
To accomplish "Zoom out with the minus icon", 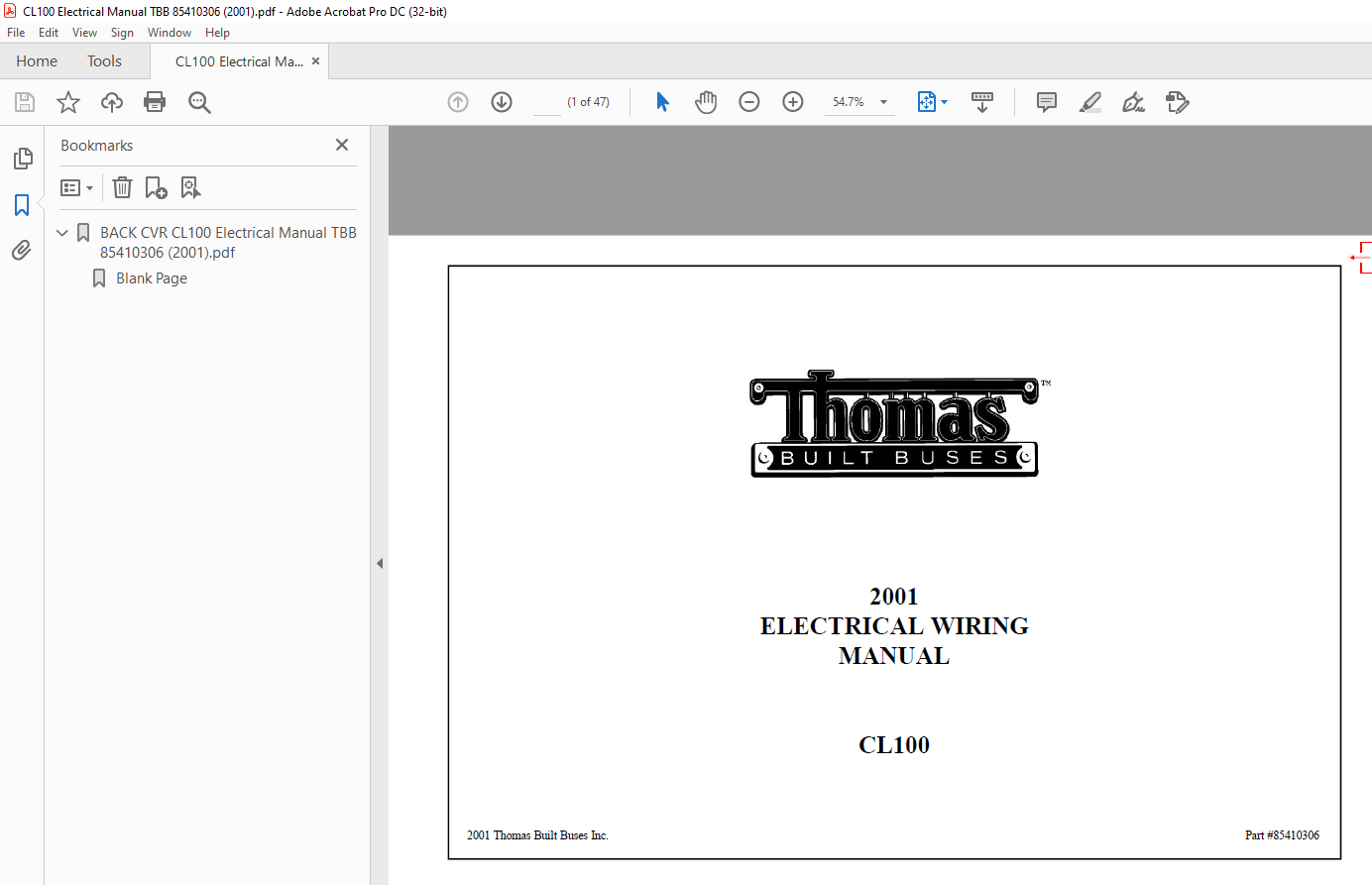I will (749, 102).
